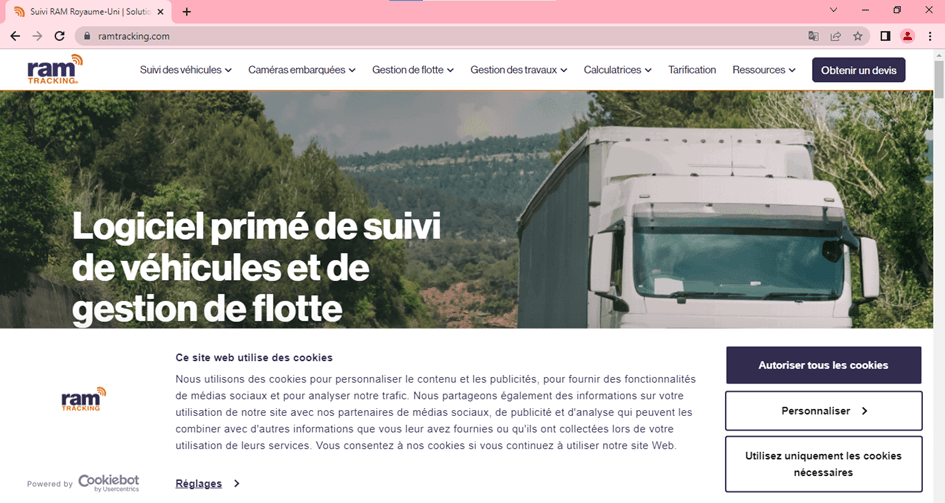Open Ressources menu item
Image resolution: width=945 pixels, height=503 pixels.
point(764,70)
